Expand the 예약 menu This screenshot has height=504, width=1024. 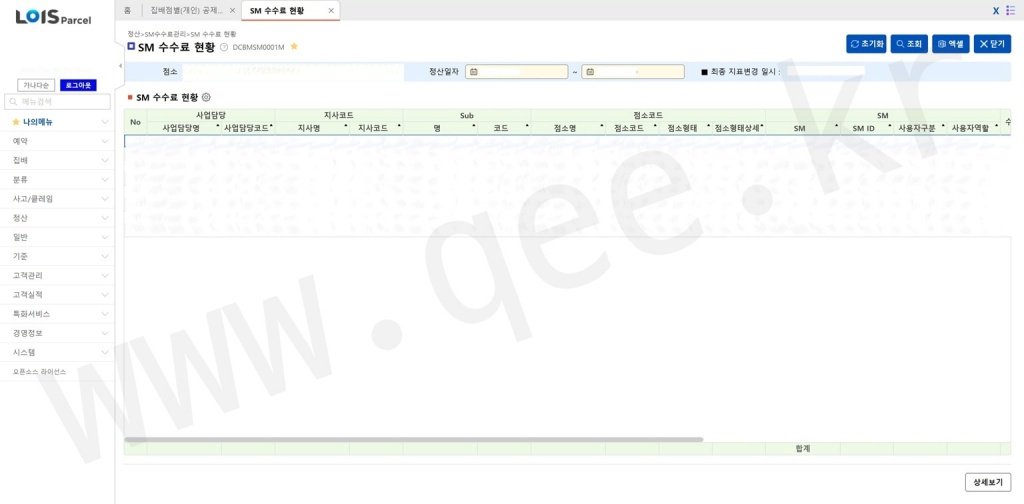click(x=57, y=141)
